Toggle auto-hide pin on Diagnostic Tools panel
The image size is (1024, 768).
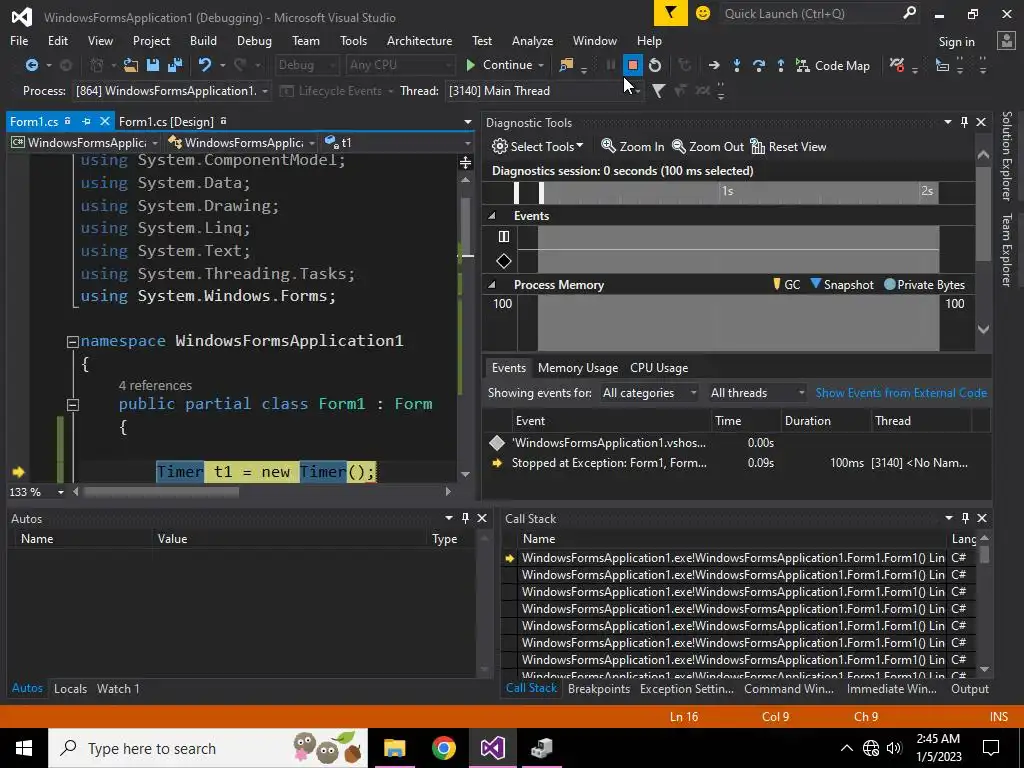[964, 122]
